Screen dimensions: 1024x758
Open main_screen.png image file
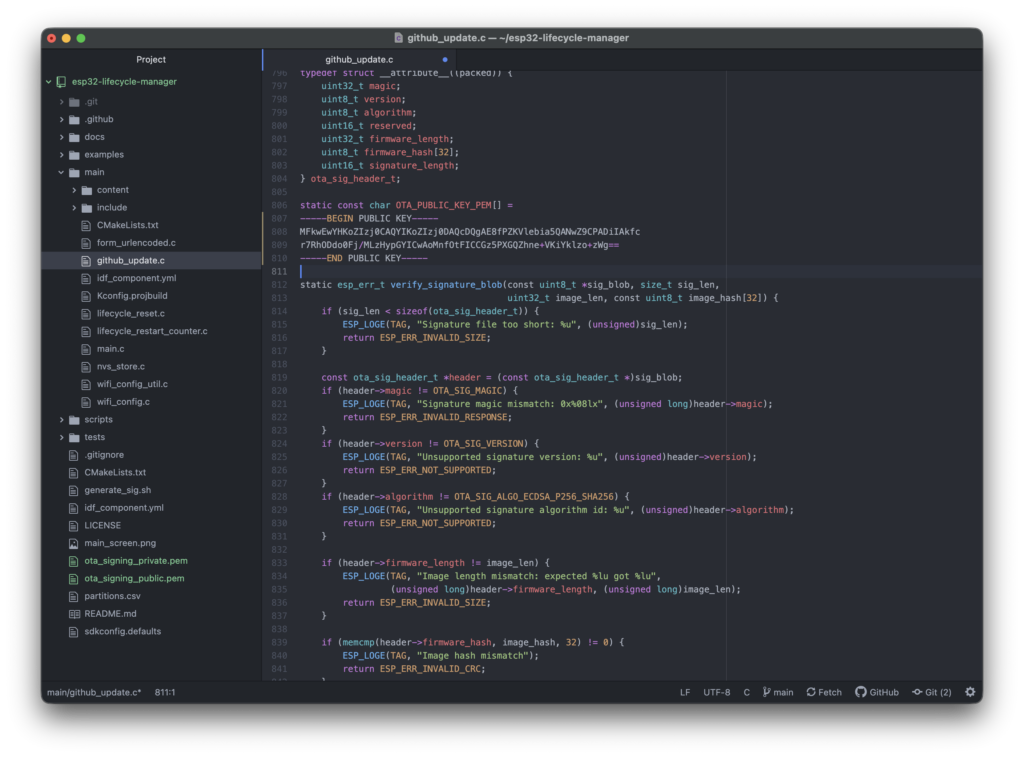coord(119,543)
